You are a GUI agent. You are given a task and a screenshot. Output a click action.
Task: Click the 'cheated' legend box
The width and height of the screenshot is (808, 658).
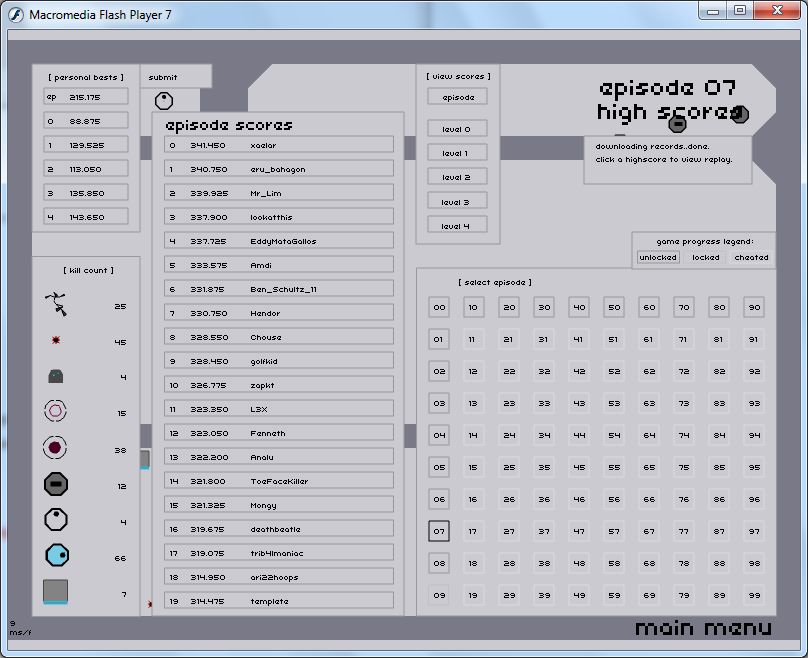751,257
